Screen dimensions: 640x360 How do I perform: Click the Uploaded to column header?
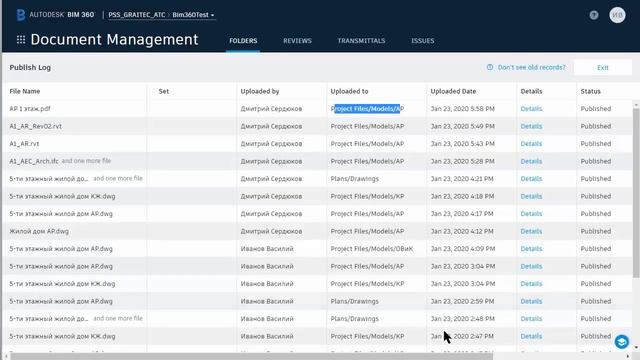pos(349,91)
